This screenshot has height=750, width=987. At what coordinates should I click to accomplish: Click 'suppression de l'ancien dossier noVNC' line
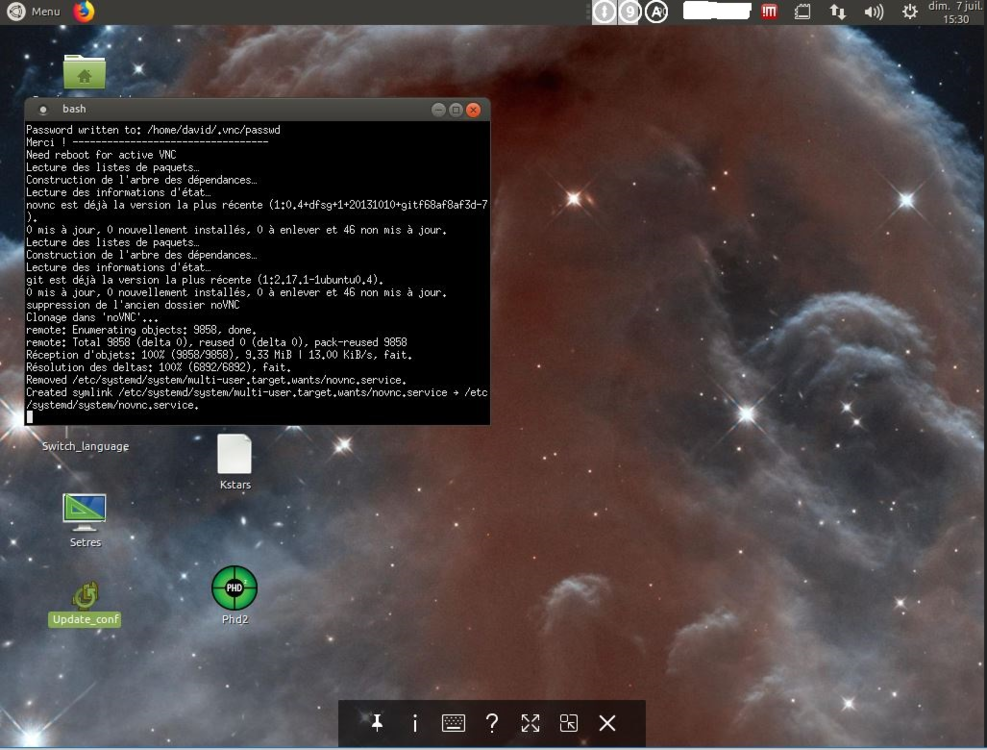point(133,305)
